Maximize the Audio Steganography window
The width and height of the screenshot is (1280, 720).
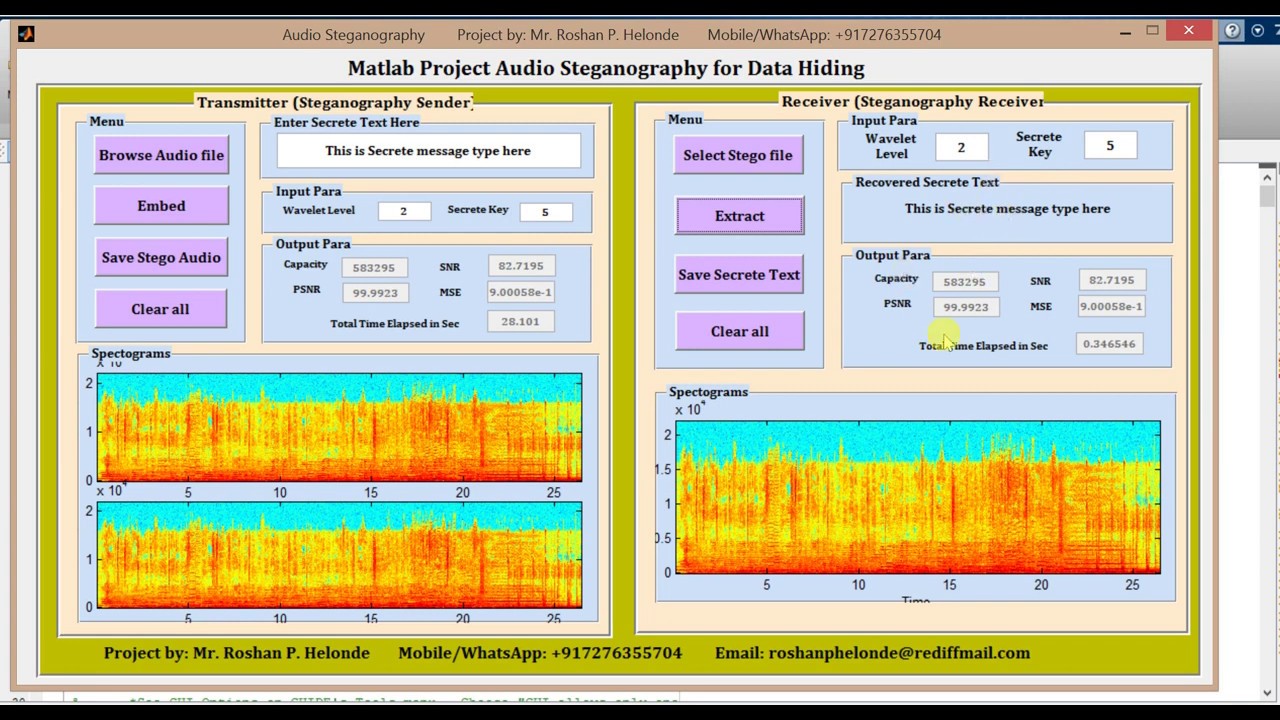[1152, 31]
